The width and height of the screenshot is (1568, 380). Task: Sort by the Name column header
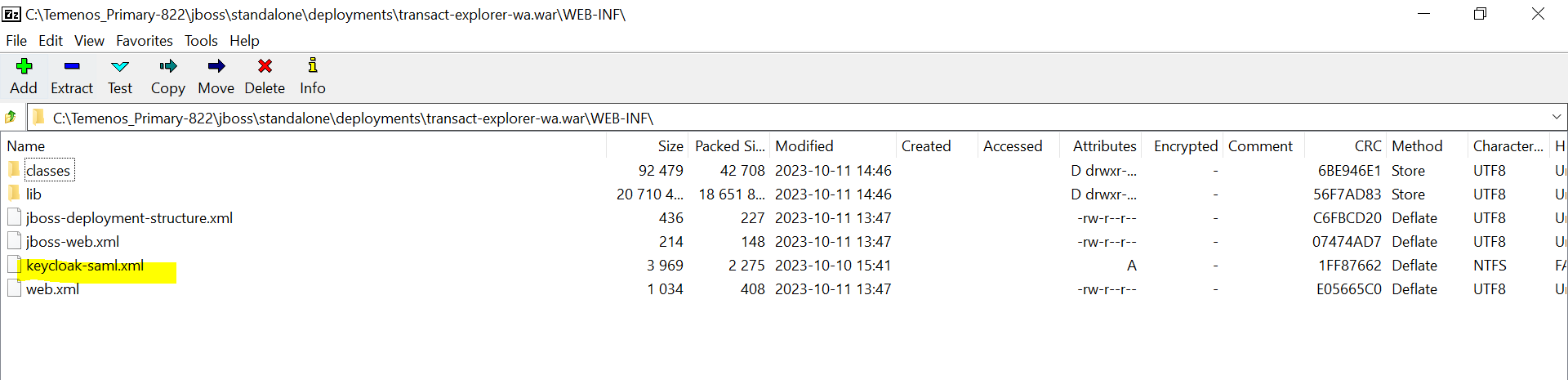pyautogui.click(x=26, y=146)
